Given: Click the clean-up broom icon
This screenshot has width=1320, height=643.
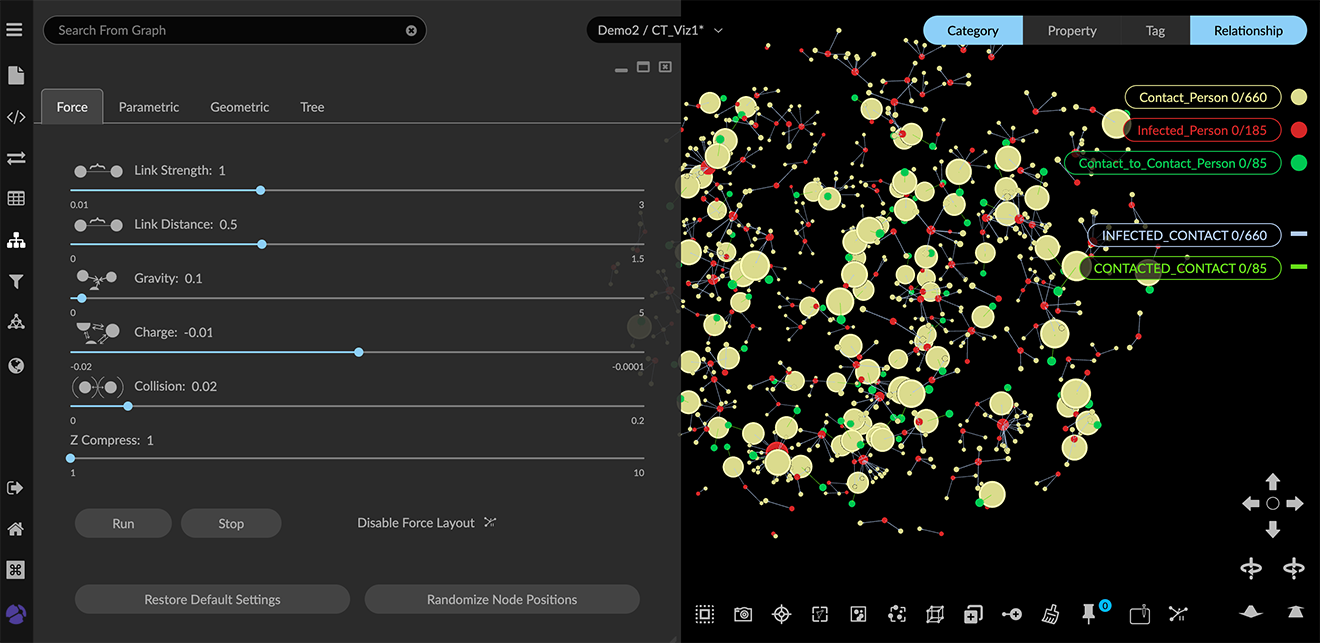Looking at the screenshot, I should tap(1050, 614).
